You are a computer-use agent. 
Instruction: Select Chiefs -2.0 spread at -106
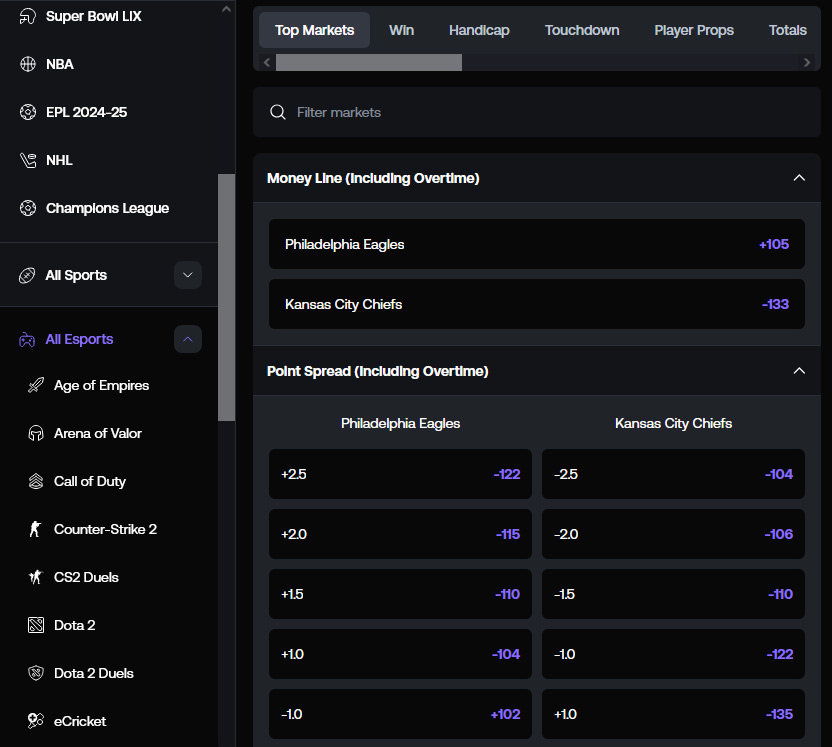pos(673,534)
